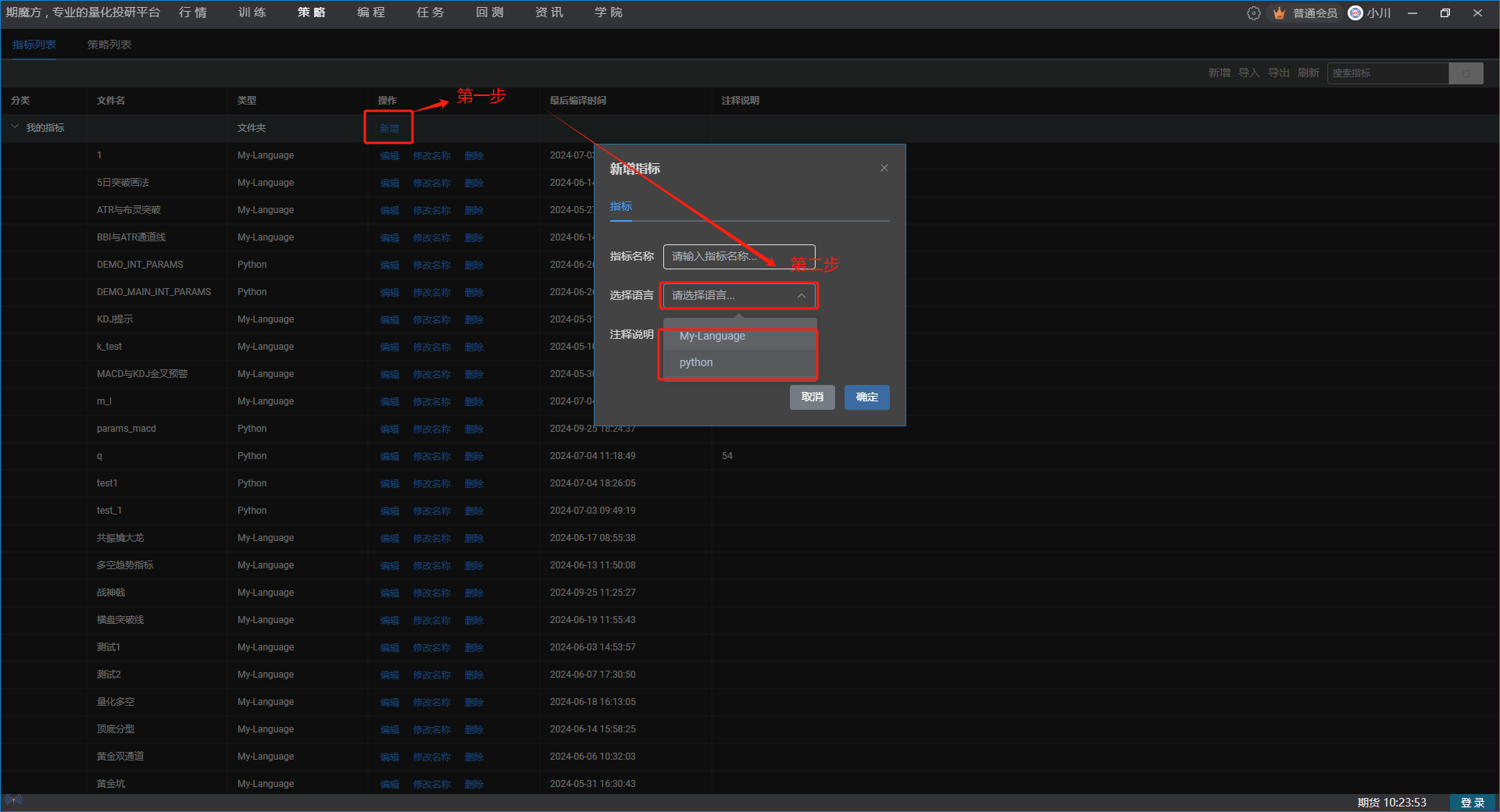Click comment value 54 in q row
The height and width of the screenshot is (812, 1500).
[727, 456]
